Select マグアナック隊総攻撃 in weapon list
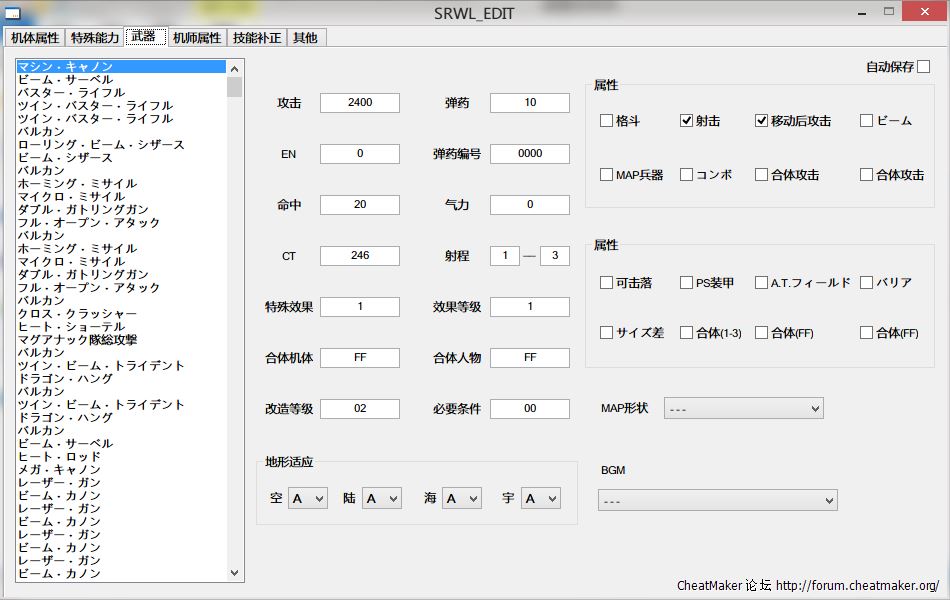The width and height of the screenshot is (950, 600). 77,340
